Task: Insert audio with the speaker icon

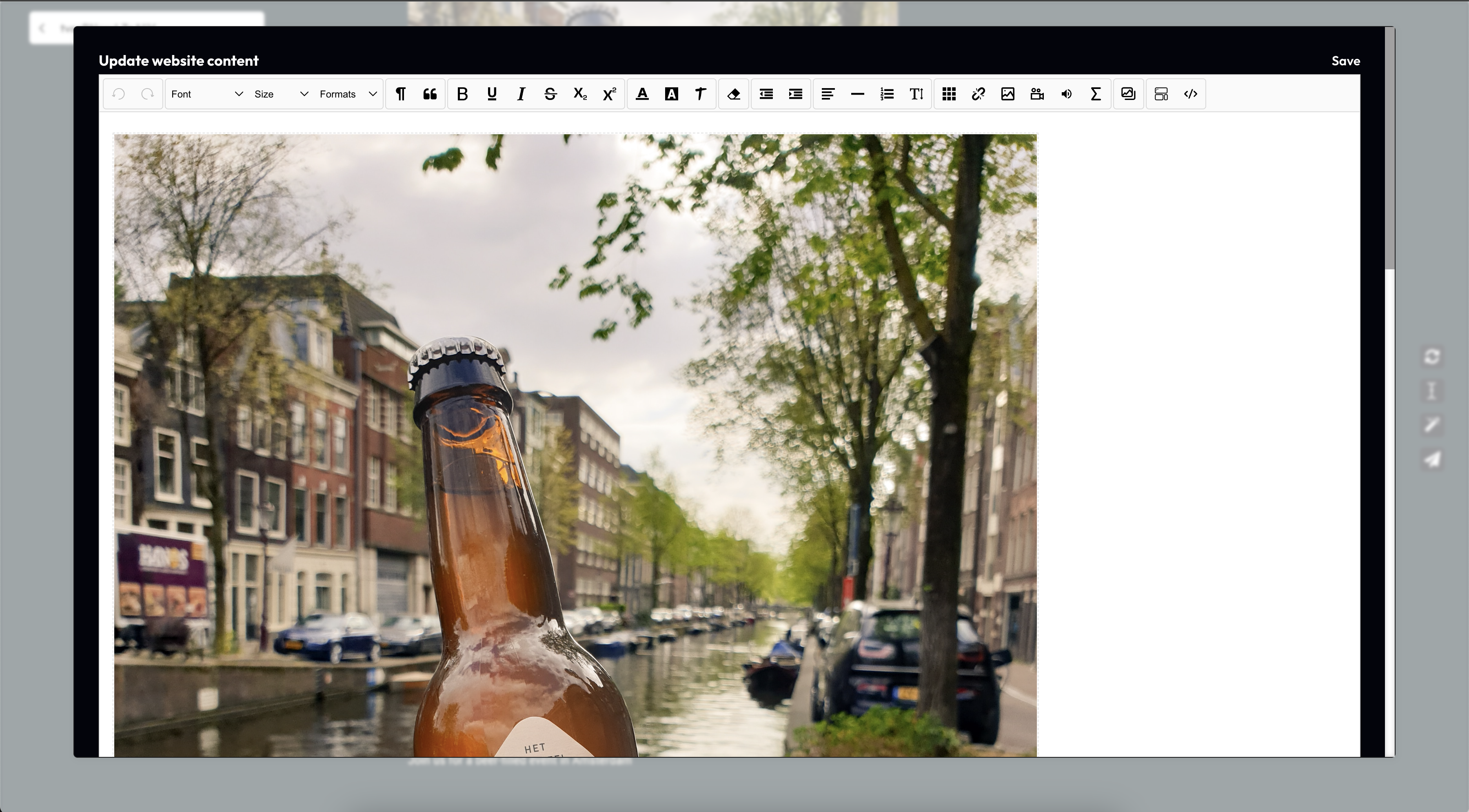Action: [1066, 94]
